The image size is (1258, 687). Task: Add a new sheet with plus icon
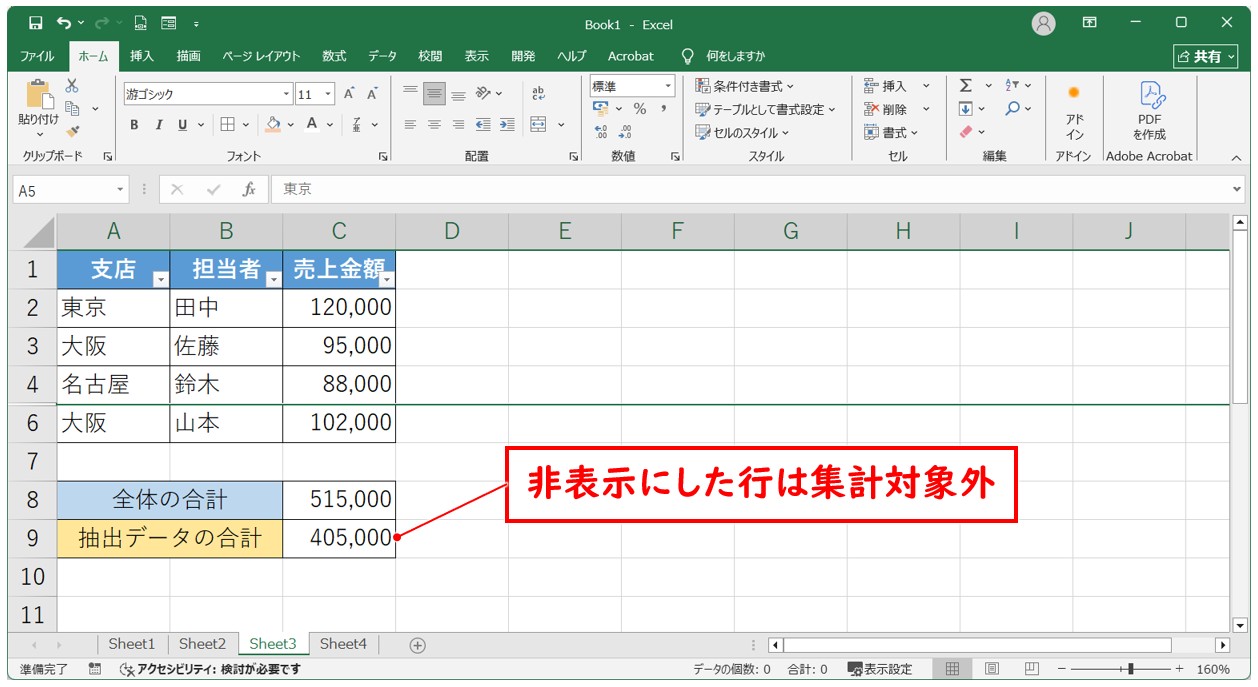(x=418, y=645)
